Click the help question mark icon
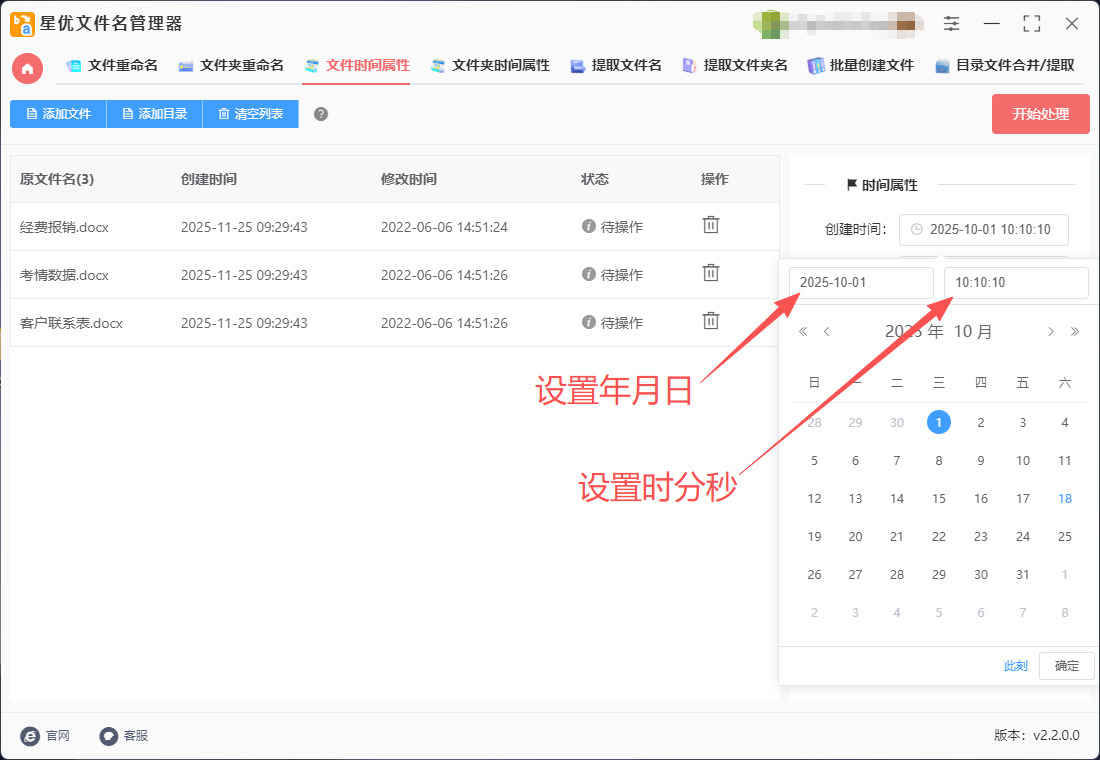Image resolution: width=1100 pixels, height=760 pixels. coord(320,114)
